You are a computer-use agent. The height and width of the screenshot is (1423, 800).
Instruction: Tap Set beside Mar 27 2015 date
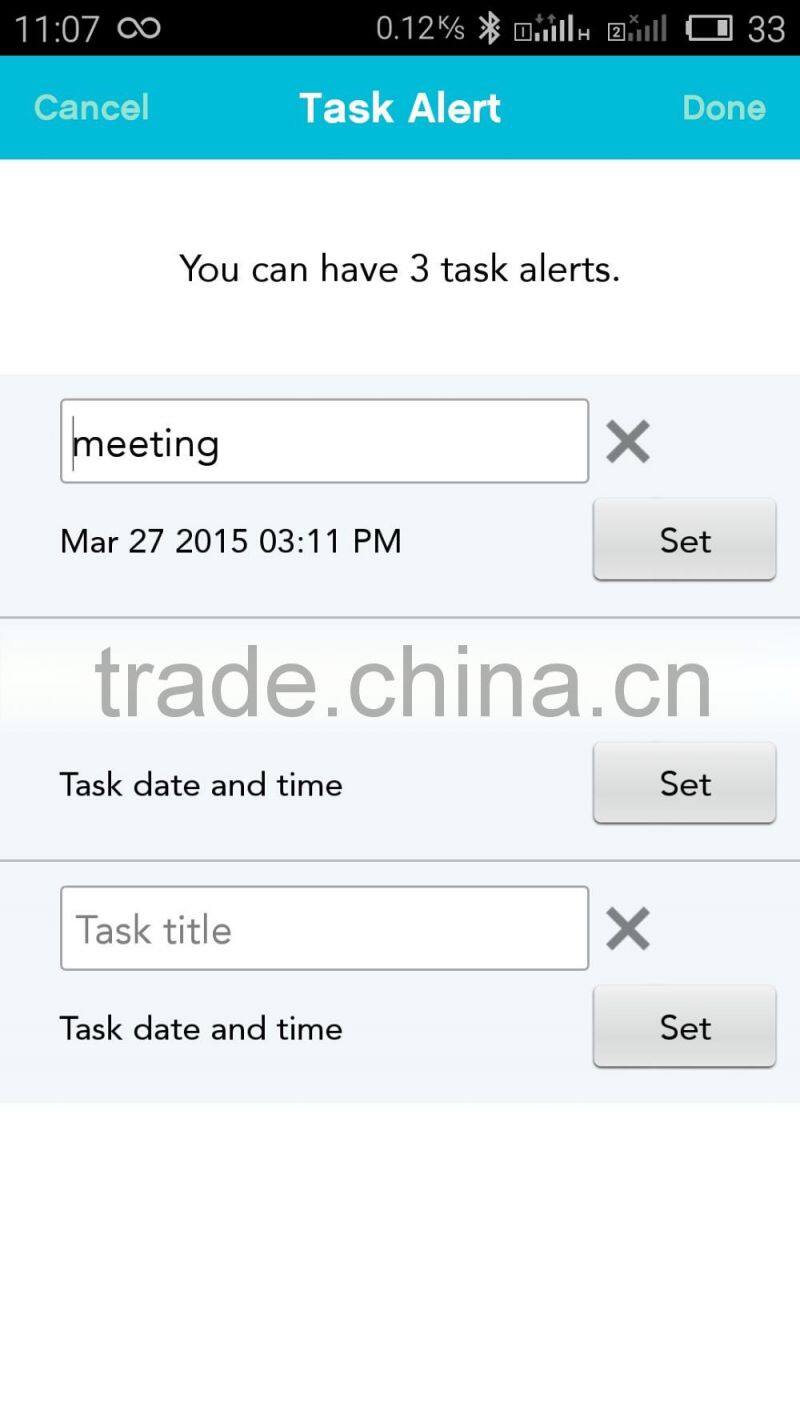tap(685, 539)
